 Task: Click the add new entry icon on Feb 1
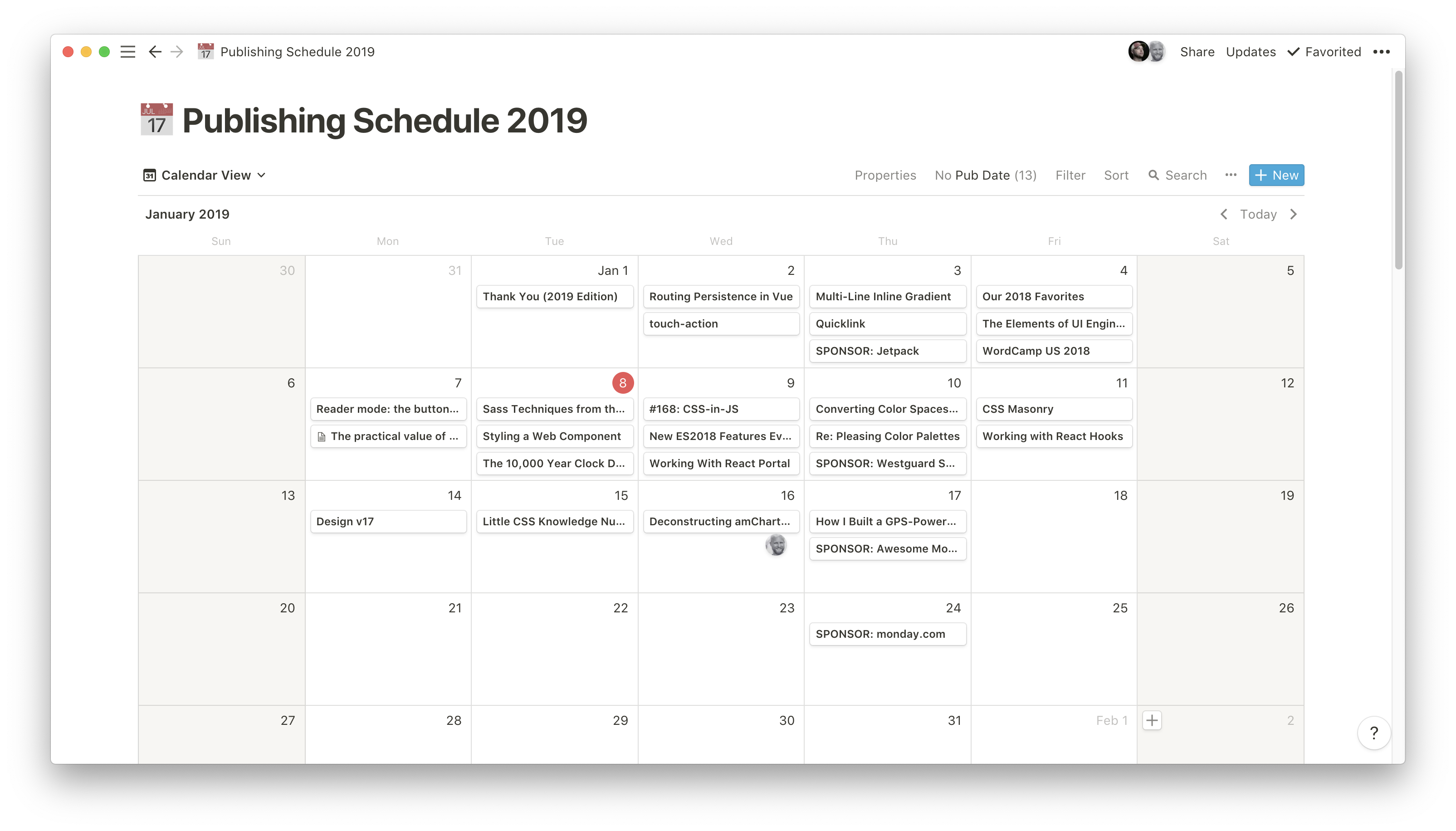pyautogui.click(x=1152, y=720)
